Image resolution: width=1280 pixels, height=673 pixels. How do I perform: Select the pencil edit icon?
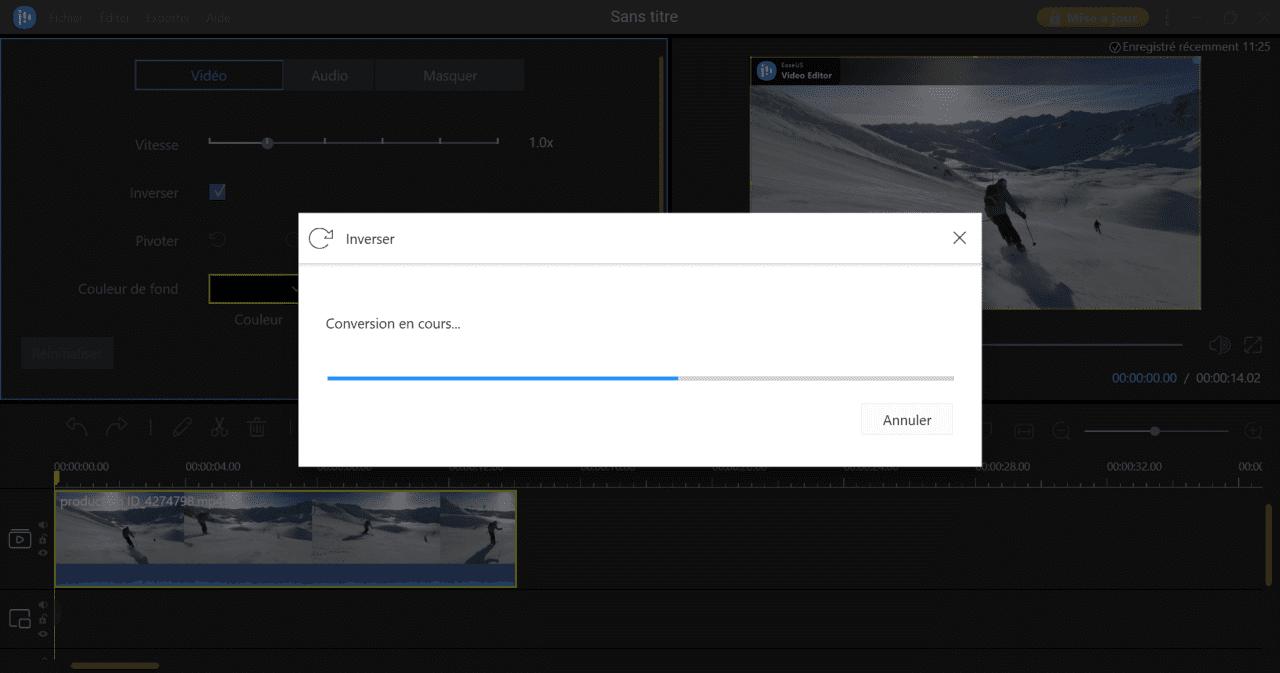click(x=182, y=427)
